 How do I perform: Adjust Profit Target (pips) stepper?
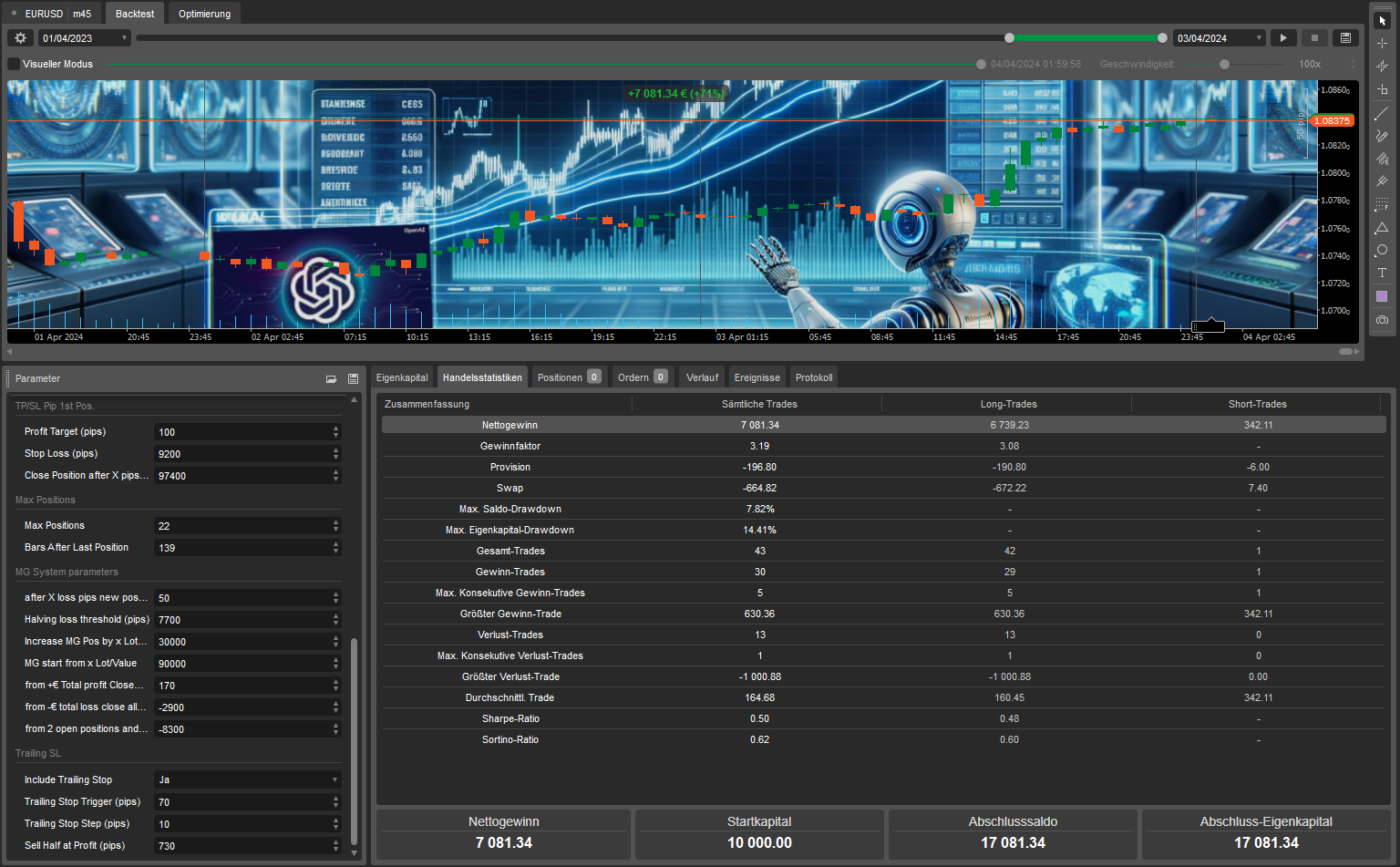(335, 432)
